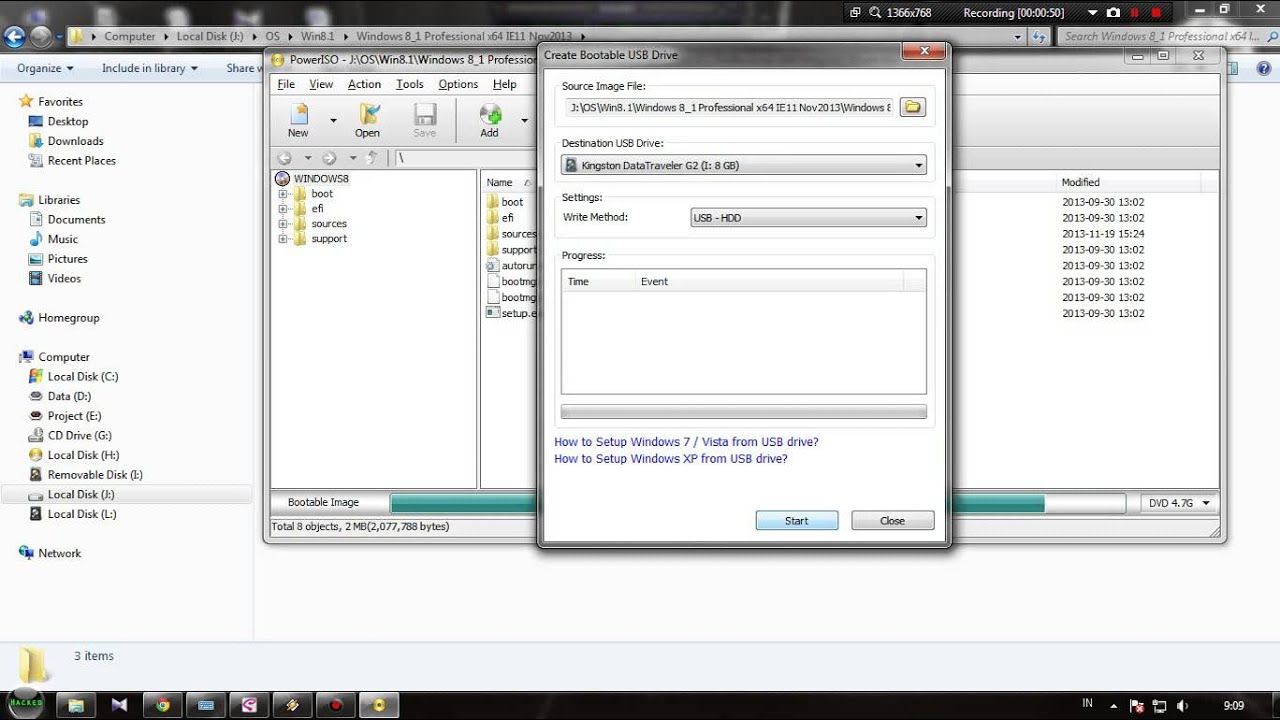Open PowerISO Options menu
The image size is (1280, 720).
(x=458, y=84)
